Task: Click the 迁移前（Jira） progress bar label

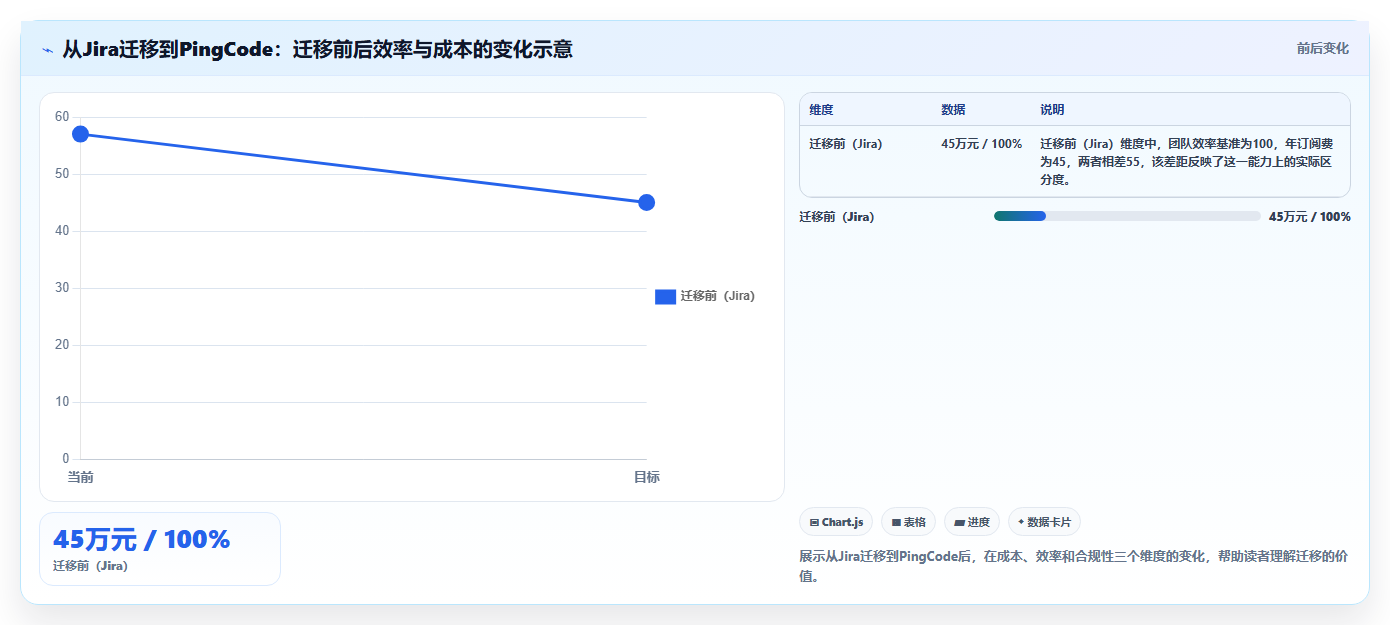Action: tap(836, 217)
